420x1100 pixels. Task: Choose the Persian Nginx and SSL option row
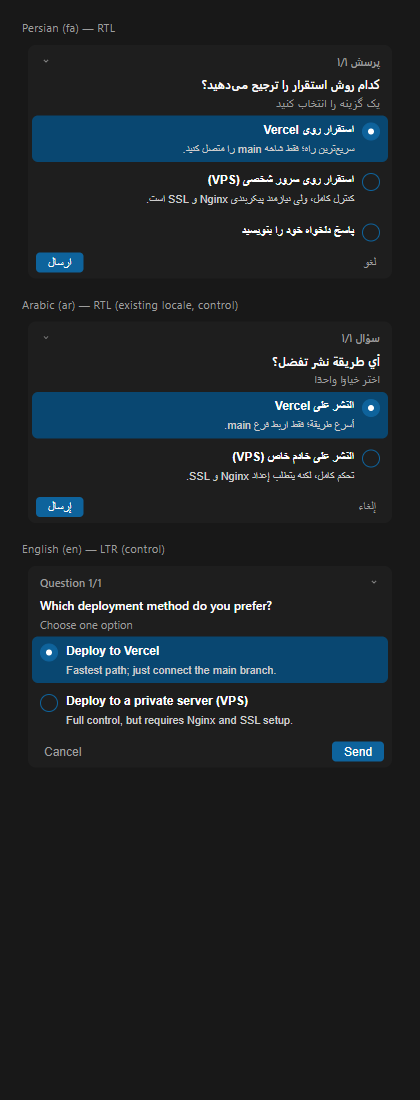pos(210,189)
